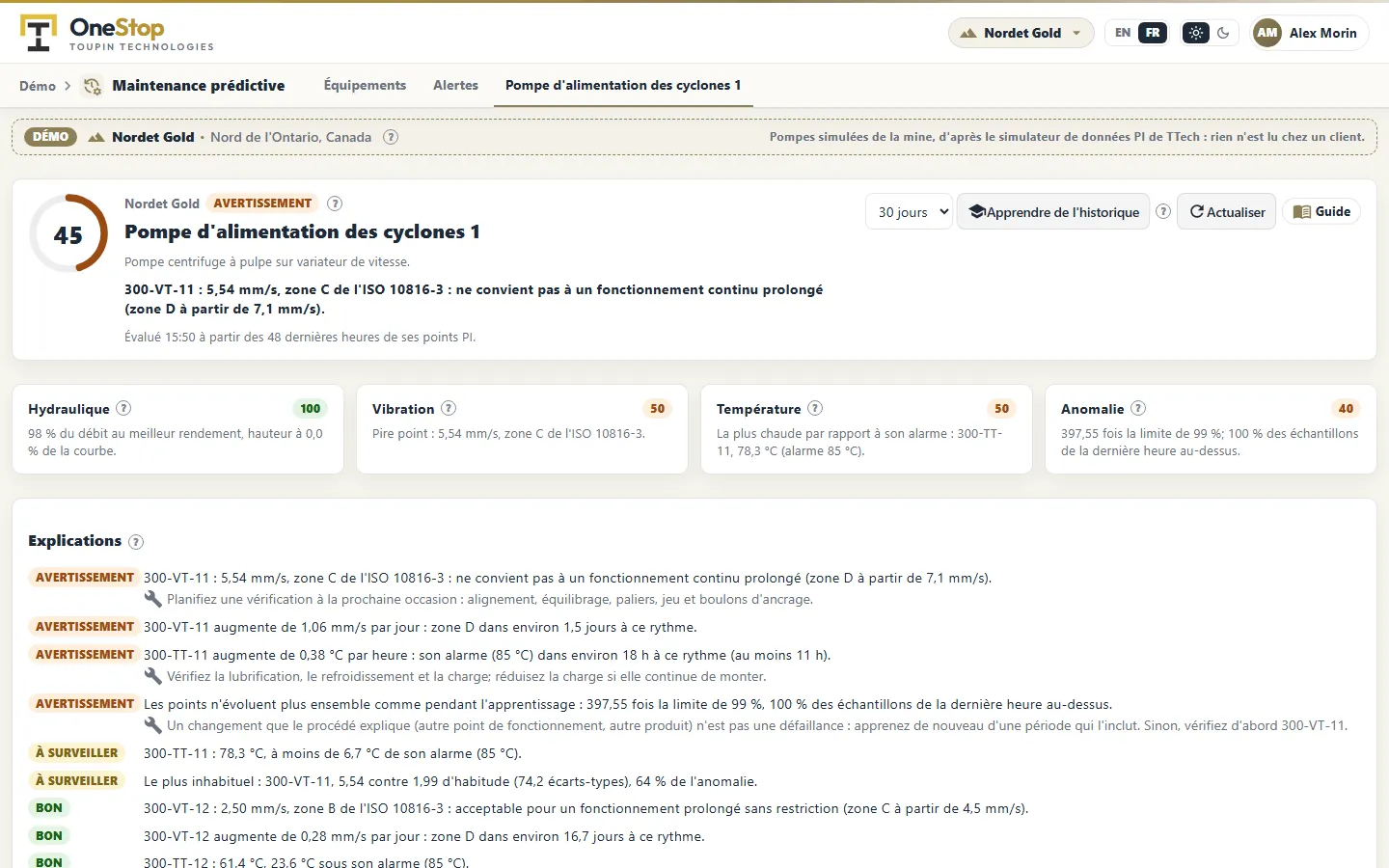Click wrench icon before Planifiez une vérification

(x=152, y=599)
